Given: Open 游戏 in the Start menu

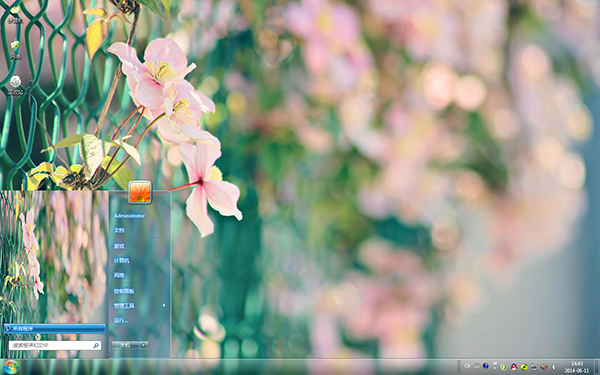Looking at the screenshot, I should pyautogui.click(x=119, y=246).
